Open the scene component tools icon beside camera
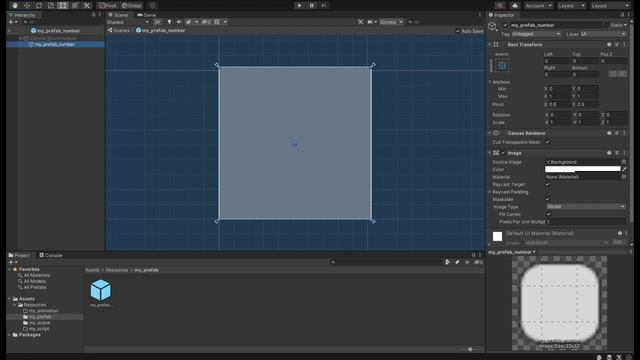 pos(360,22)
